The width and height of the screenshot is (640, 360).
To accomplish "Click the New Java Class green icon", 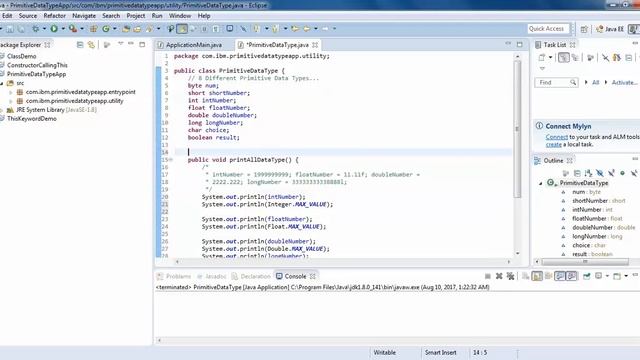I will click(106, 29).
